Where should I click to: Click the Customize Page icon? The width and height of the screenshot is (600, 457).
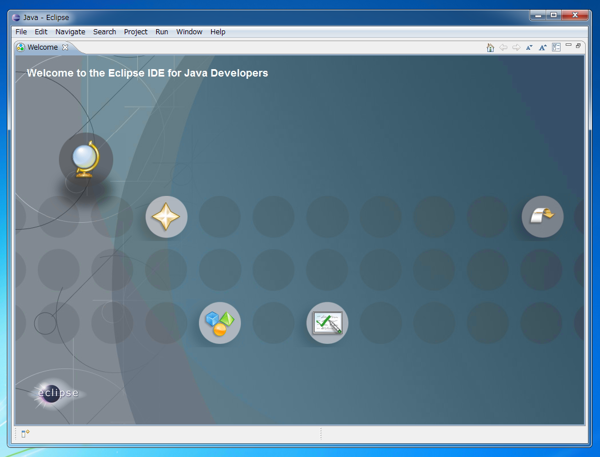point(556,47)
